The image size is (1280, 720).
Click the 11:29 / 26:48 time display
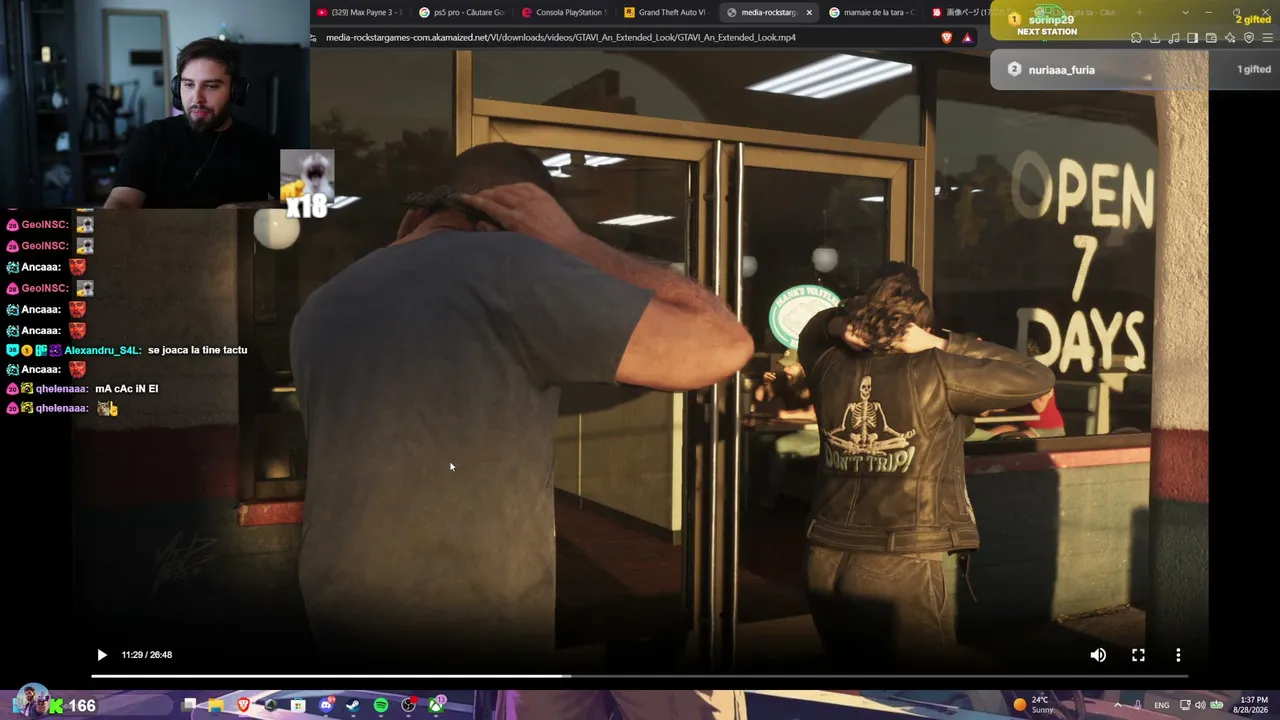pyautogui.click(x=147, y=655)
